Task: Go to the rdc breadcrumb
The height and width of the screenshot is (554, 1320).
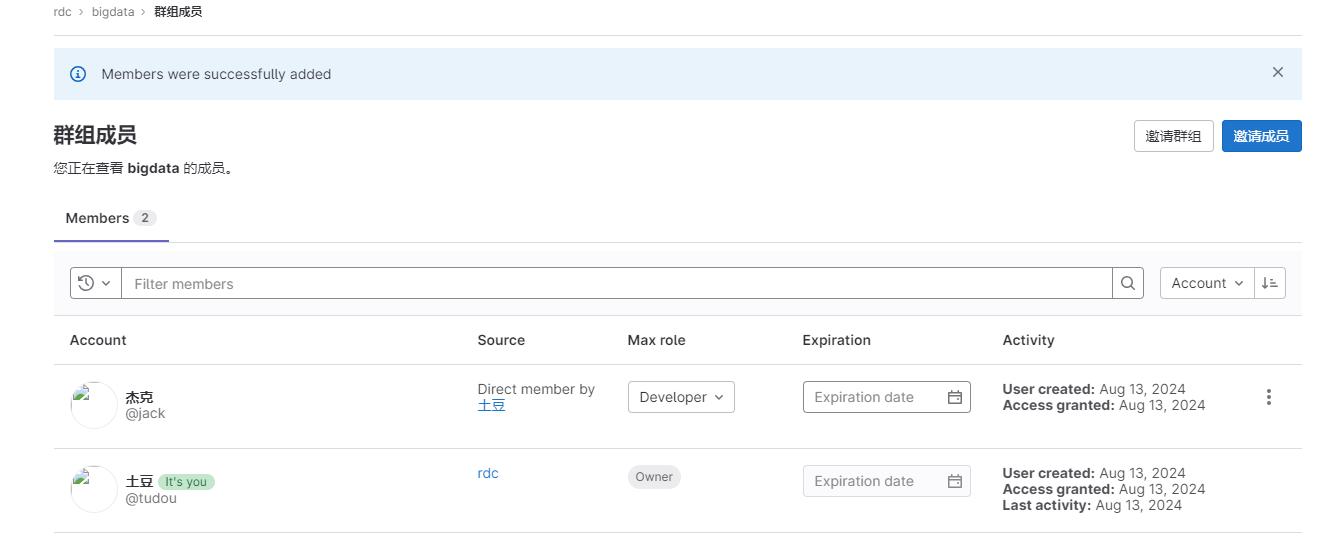Action: click(x=63, y=12)
